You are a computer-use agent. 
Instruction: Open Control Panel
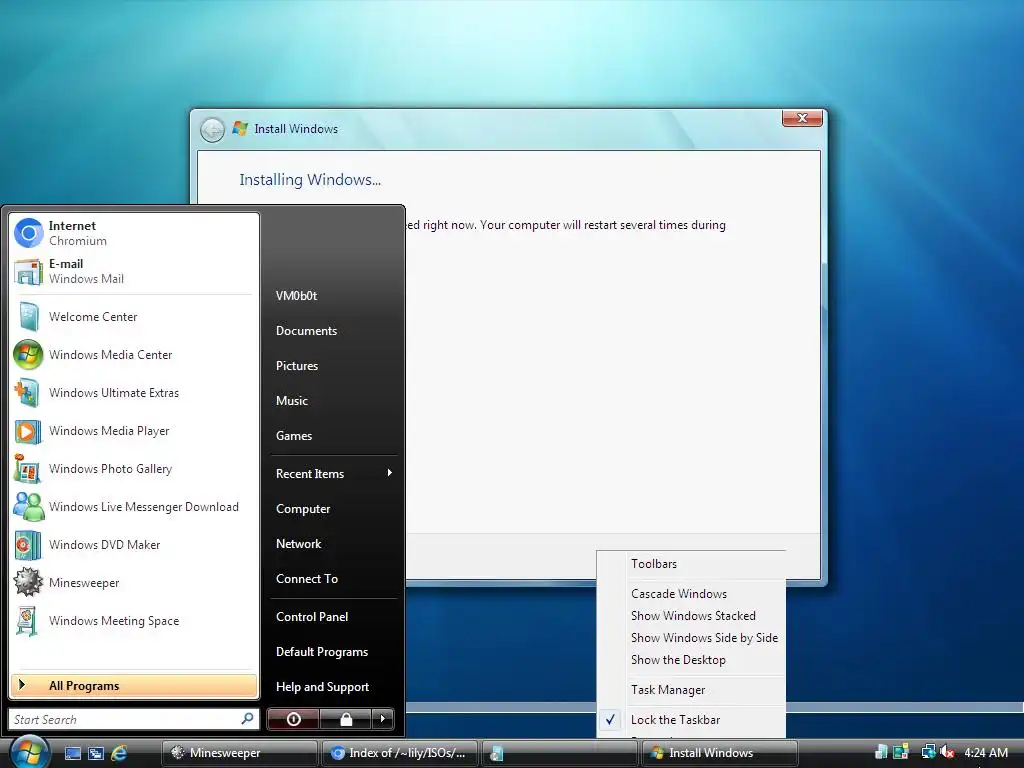(x=333, y=616)
